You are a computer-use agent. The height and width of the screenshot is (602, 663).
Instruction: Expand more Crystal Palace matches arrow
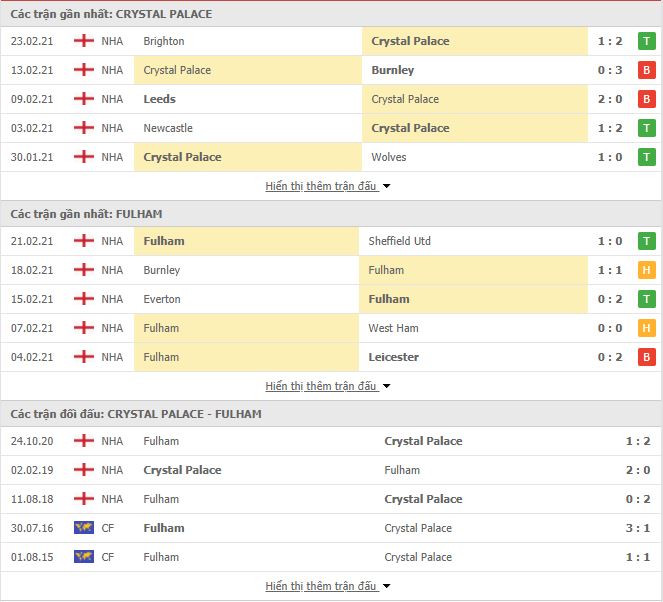(386, 186)
